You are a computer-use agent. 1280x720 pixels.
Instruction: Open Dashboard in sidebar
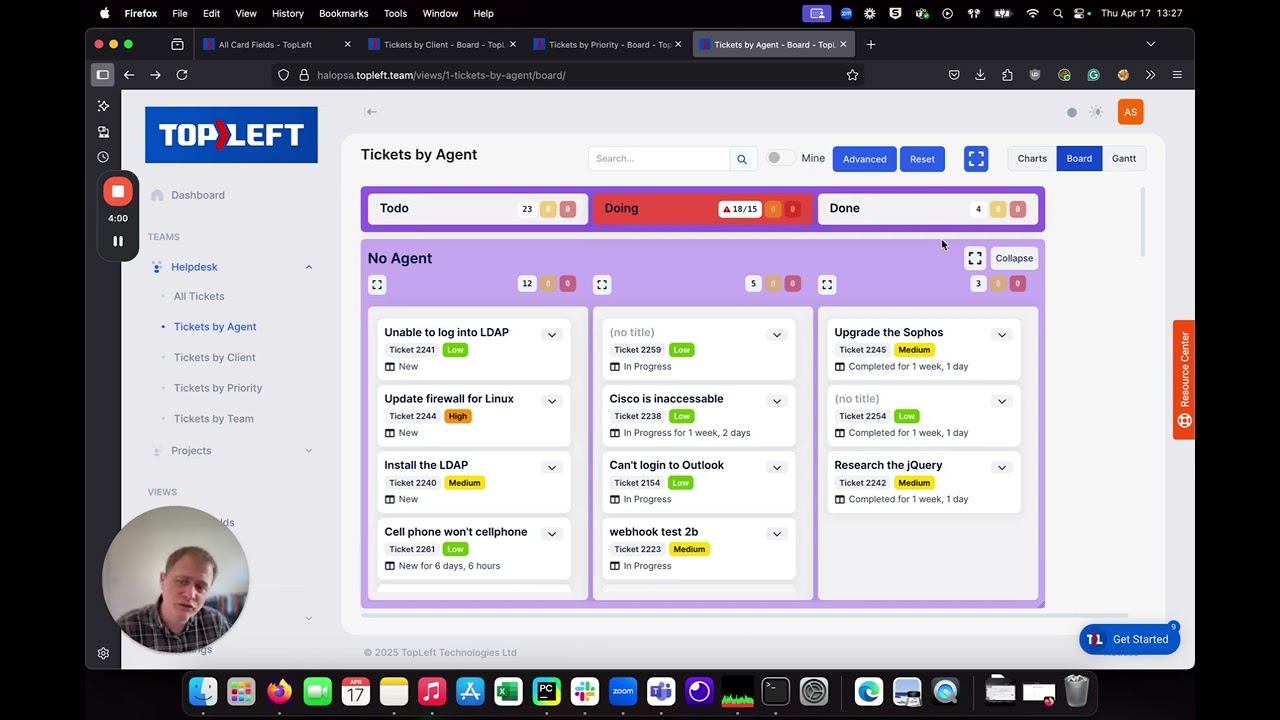coord(197,195)
